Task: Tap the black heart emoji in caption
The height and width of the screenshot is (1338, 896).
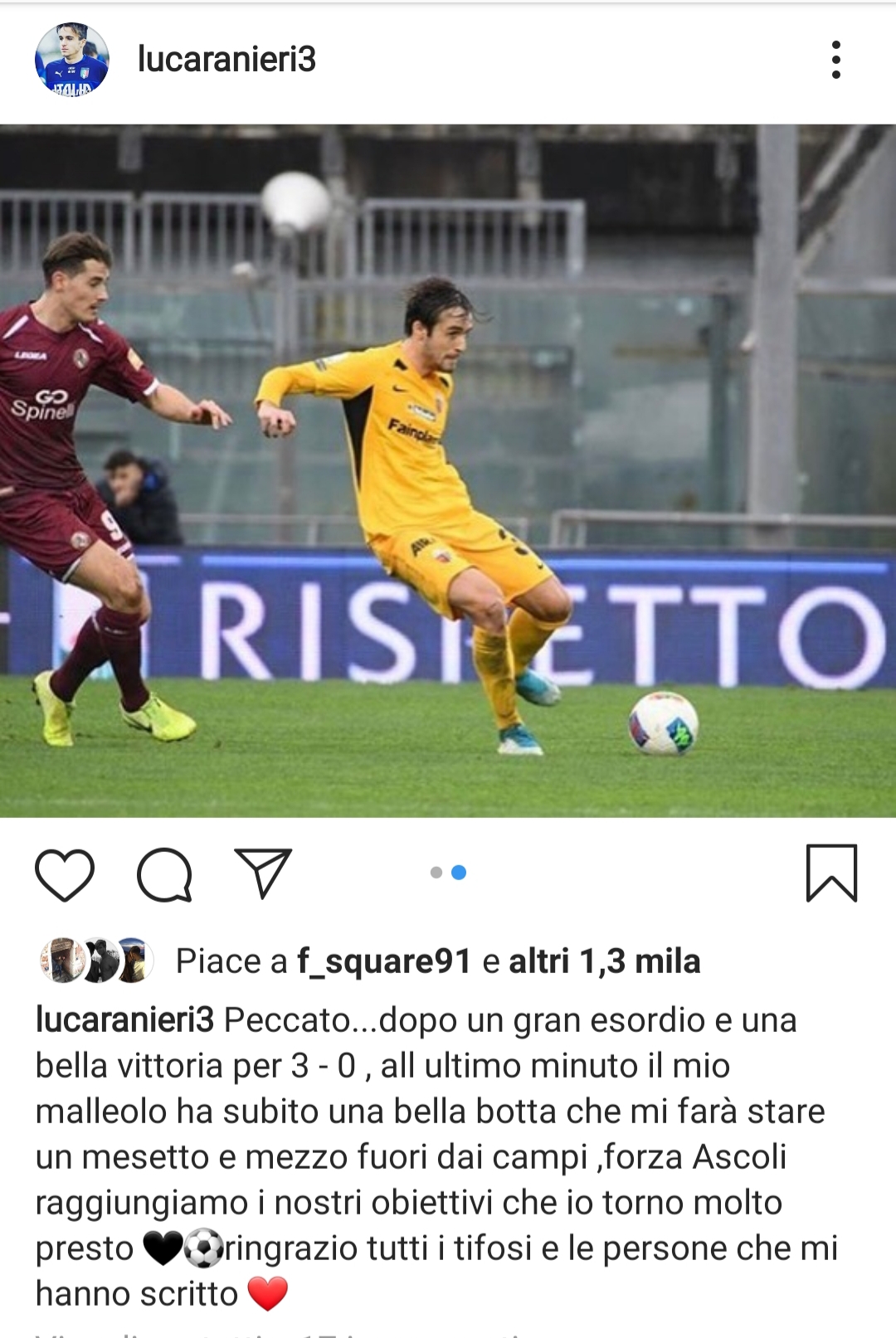Action: 163,1248
